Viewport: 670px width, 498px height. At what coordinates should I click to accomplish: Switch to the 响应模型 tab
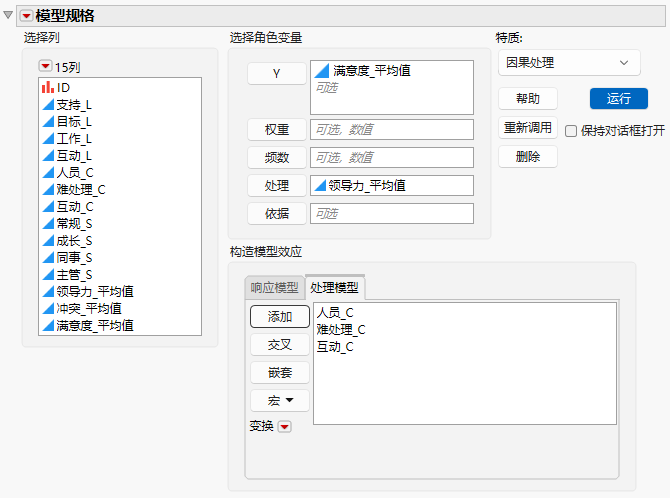[x=274, y=288]
